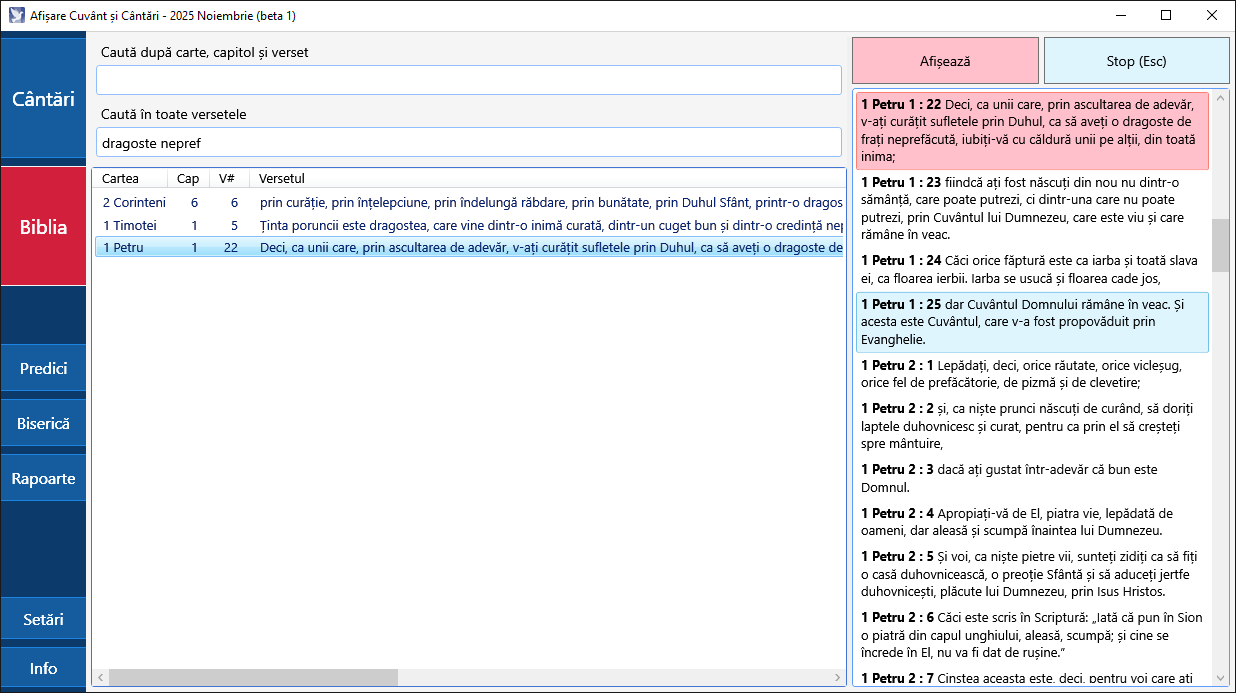Click the vertical scrollbar of the verse panel
Viewport: 1236px width, 693px height.
click(x=1221, y=243)
